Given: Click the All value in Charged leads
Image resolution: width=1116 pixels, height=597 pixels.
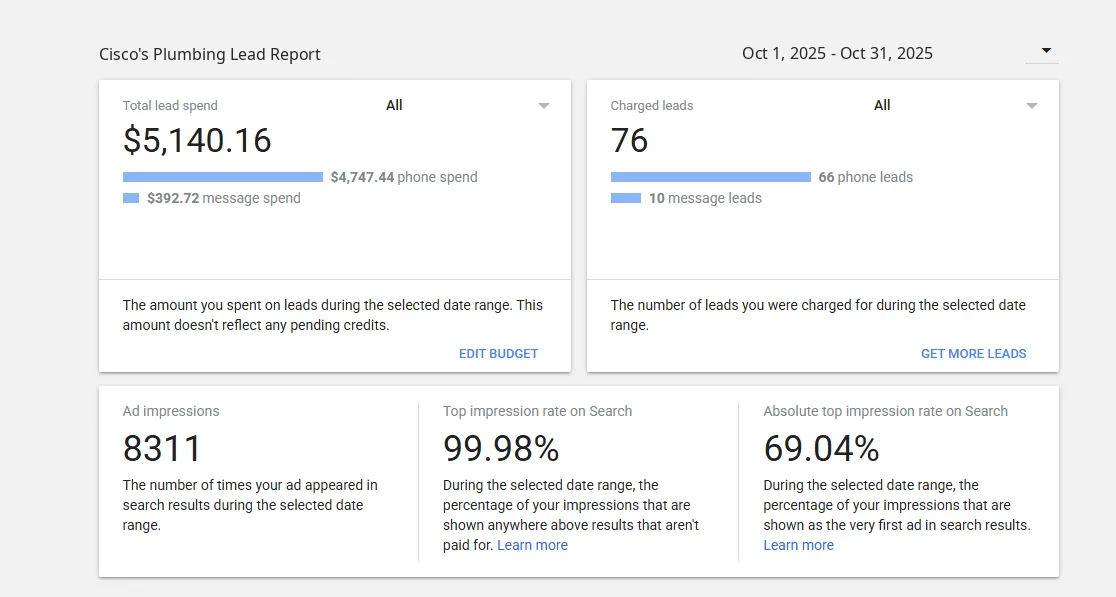Looking at the screenshot, I should [x=882, y=105].
